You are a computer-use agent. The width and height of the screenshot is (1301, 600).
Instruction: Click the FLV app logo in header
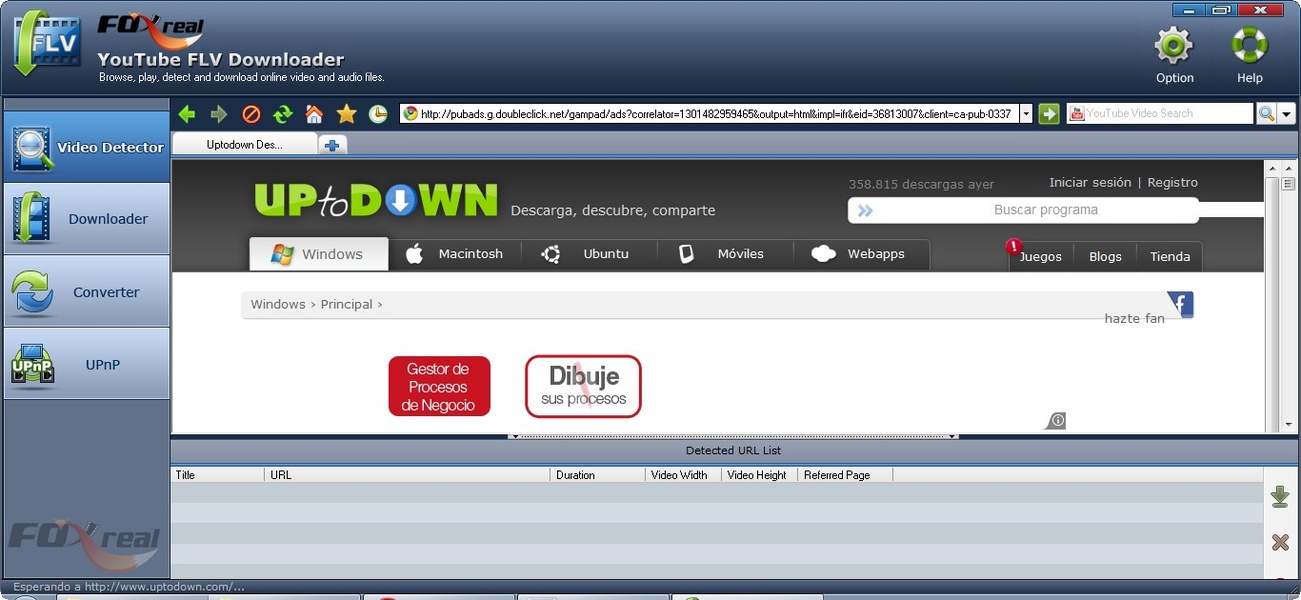coord(46,44)
